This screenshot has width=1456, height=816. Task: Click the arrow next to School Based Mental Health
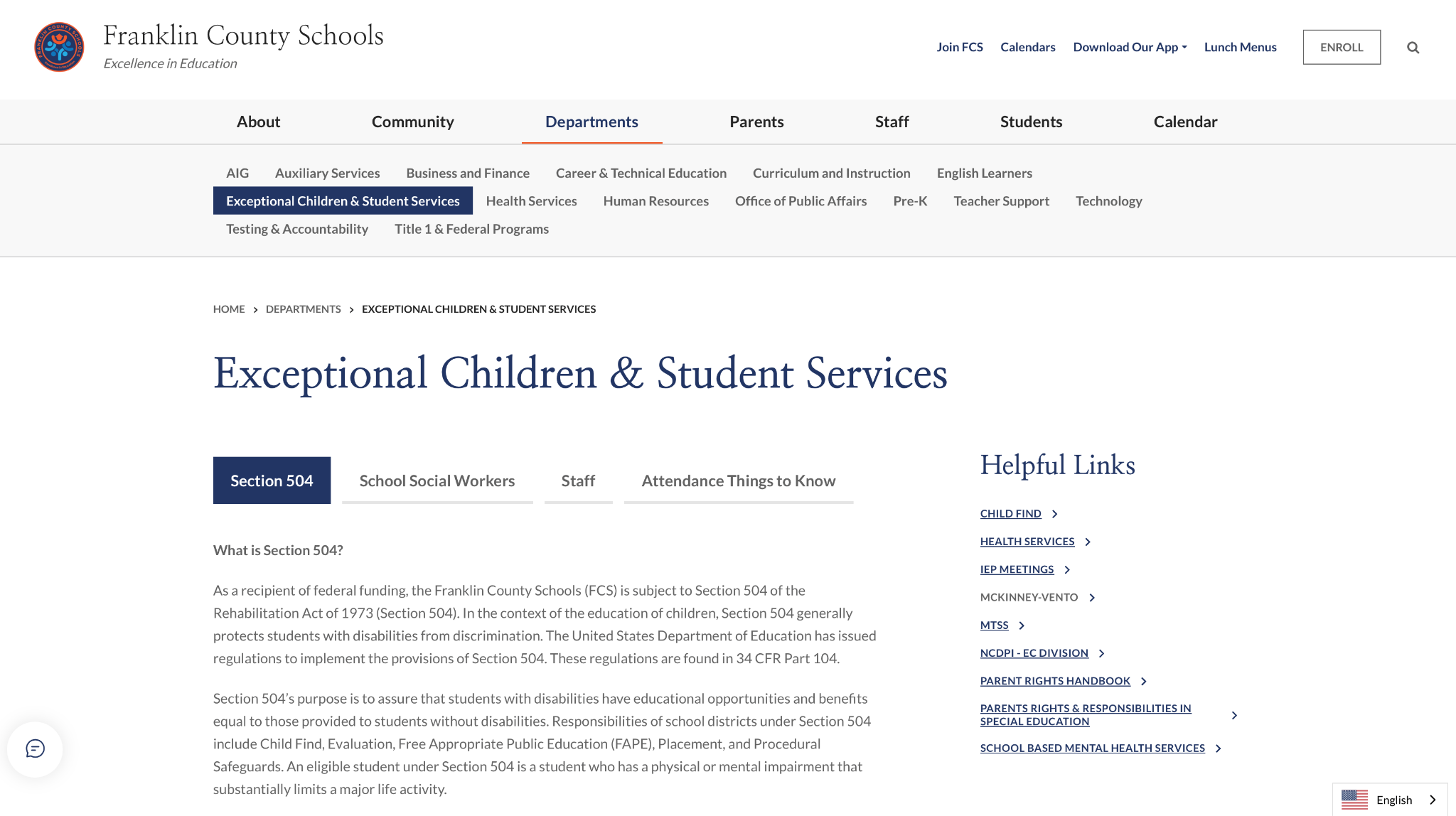click(x=1218, y=748)
